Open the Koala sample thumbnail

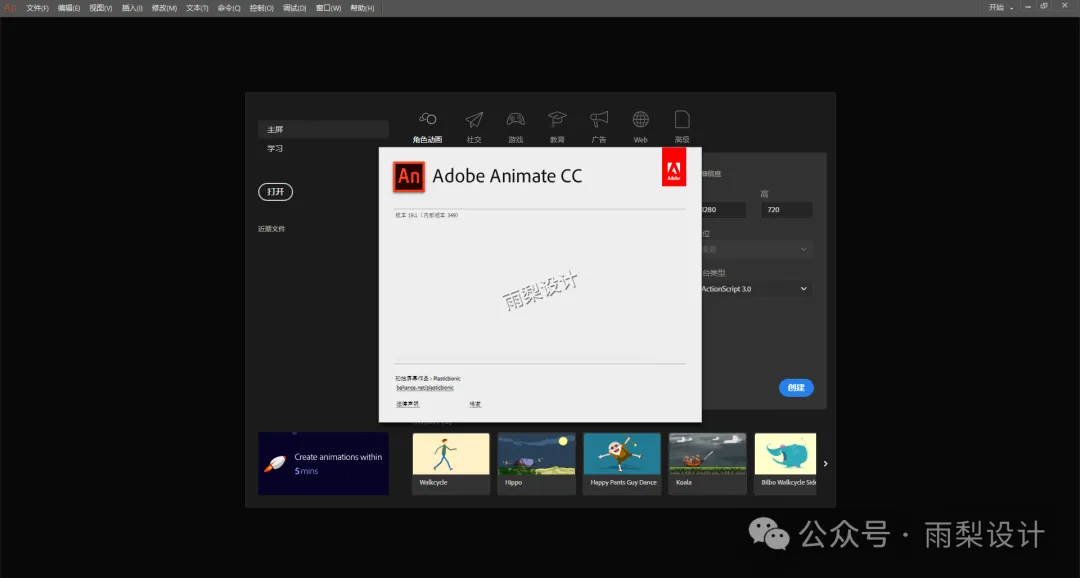click(707, 463)
